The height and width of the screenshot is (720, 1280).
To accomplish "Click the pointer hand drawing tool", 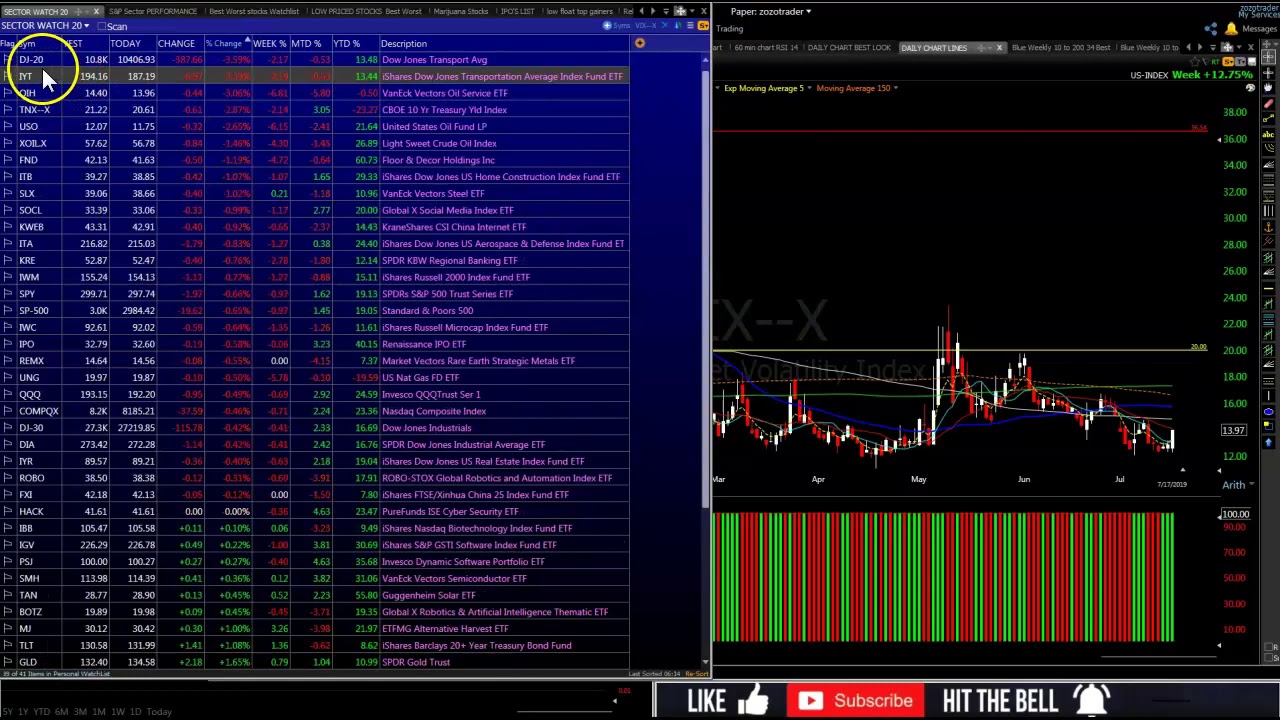I will tap(1268, 88).
